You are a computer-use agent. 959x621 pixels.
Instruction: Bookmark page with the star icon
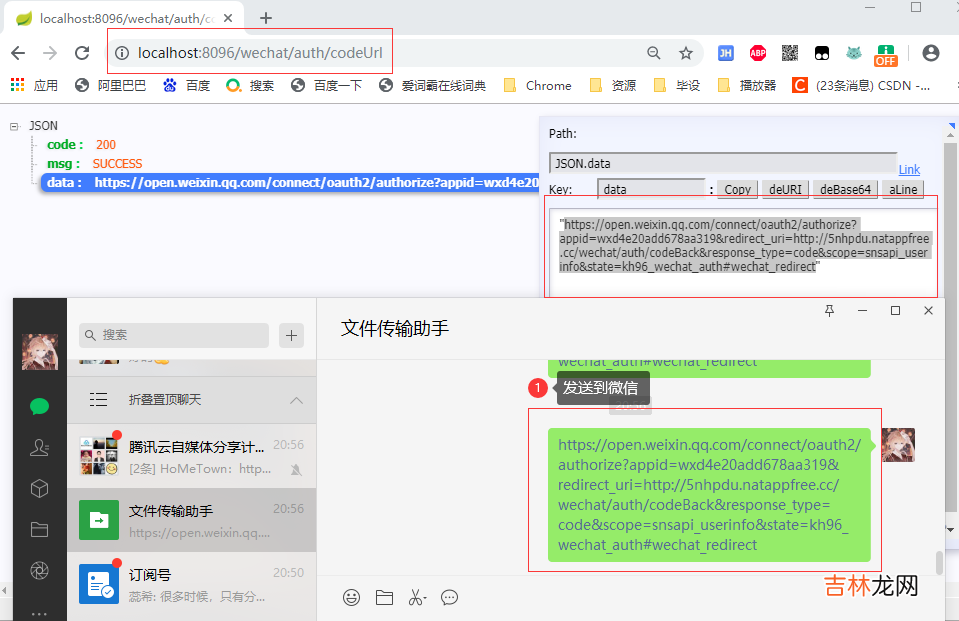click(686, 53)
